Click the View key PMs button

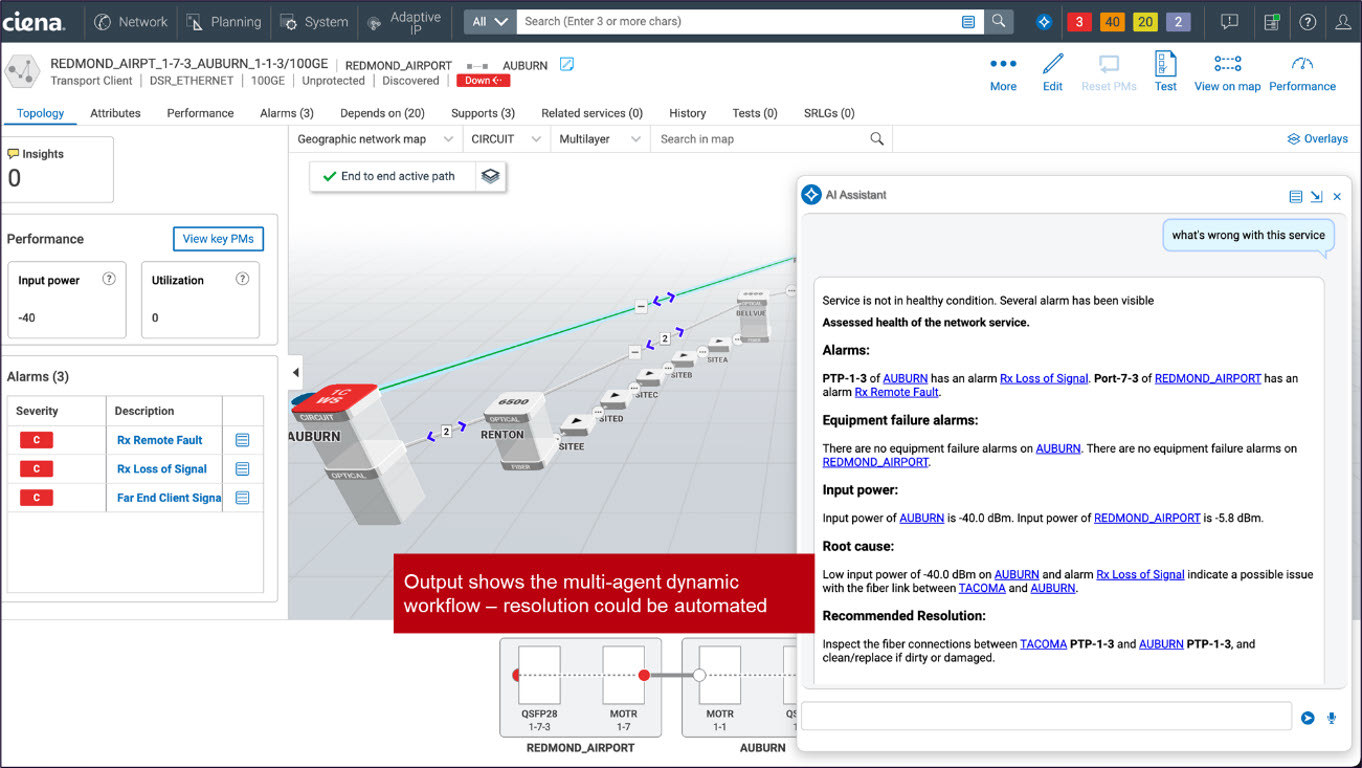[x=218, y=239]
